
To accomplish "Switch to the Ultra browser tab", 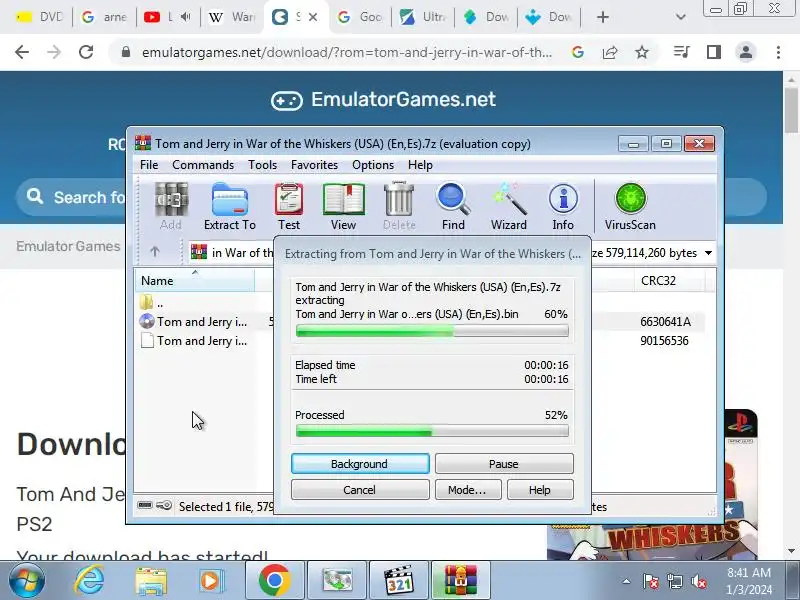I will point(423,17).
